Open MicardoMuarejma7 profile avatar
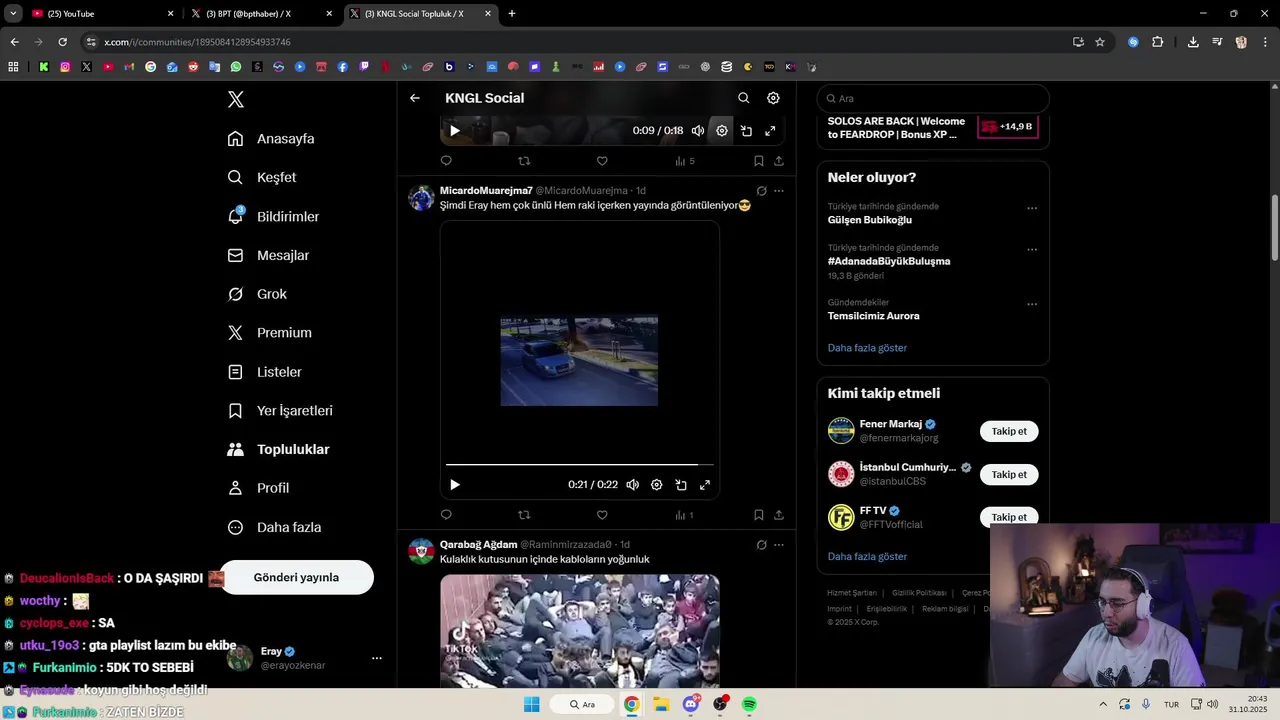 421,197
